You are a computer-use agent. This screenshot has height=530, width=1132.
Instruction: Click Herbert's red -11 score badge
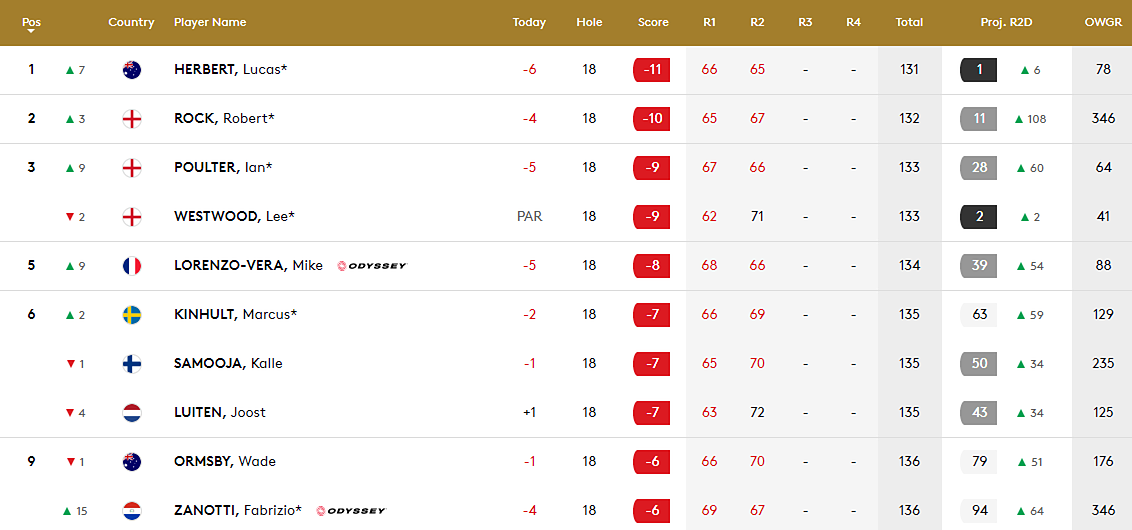(652, 70)
